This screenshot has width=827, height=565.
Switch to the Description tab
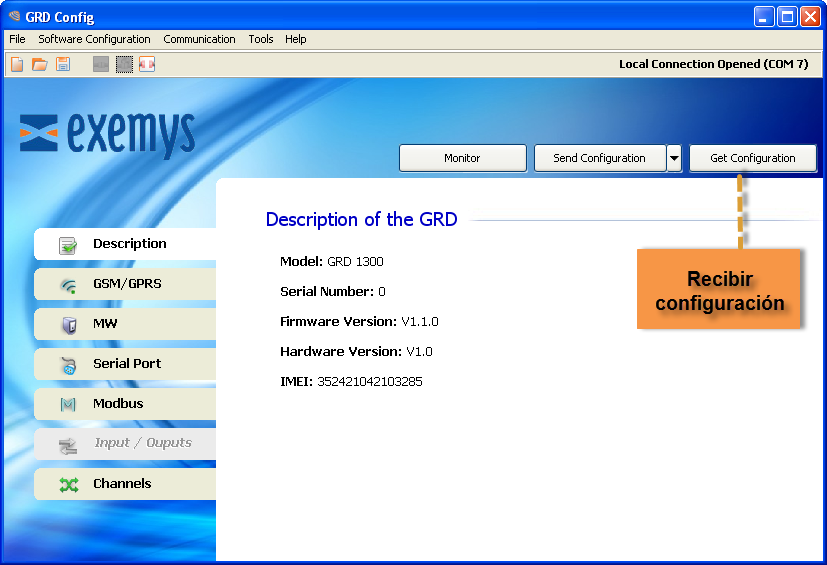click(129, 244)
